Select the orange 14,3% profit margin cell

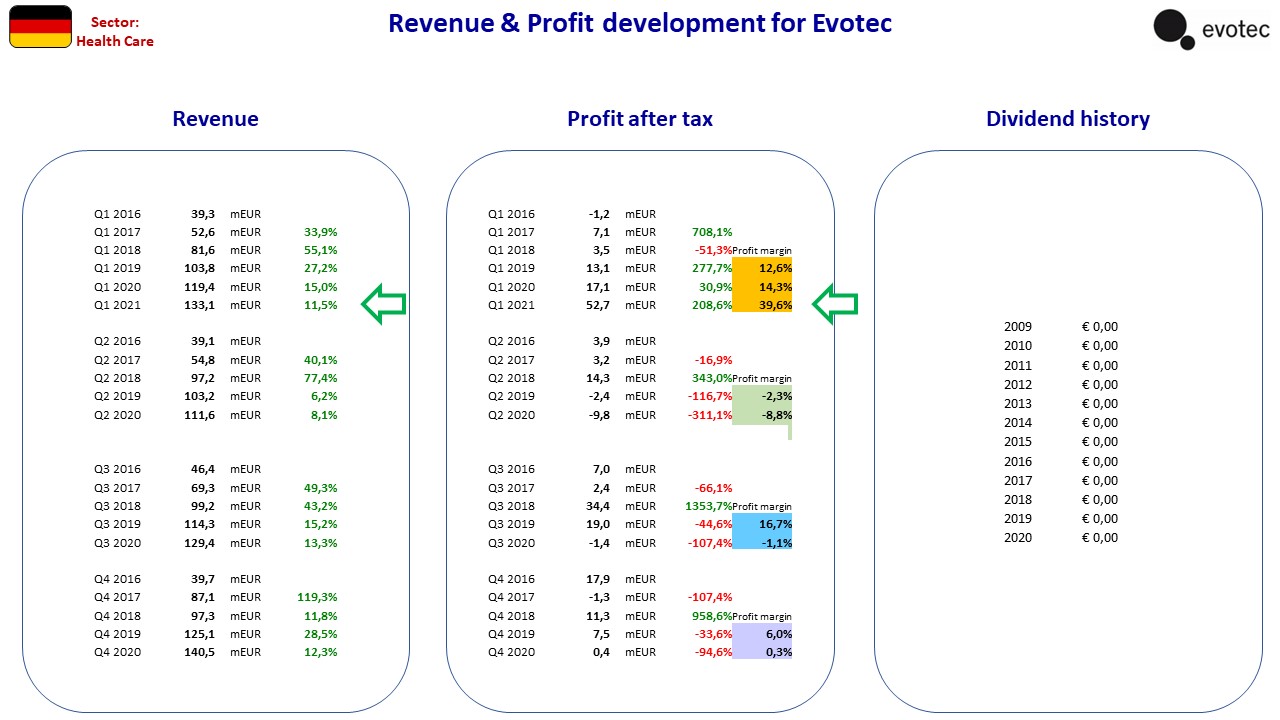(762, 287)
